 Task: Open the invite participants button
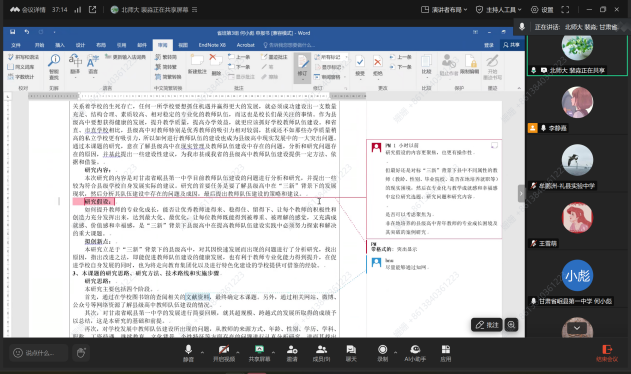click(x=292, y=353)
